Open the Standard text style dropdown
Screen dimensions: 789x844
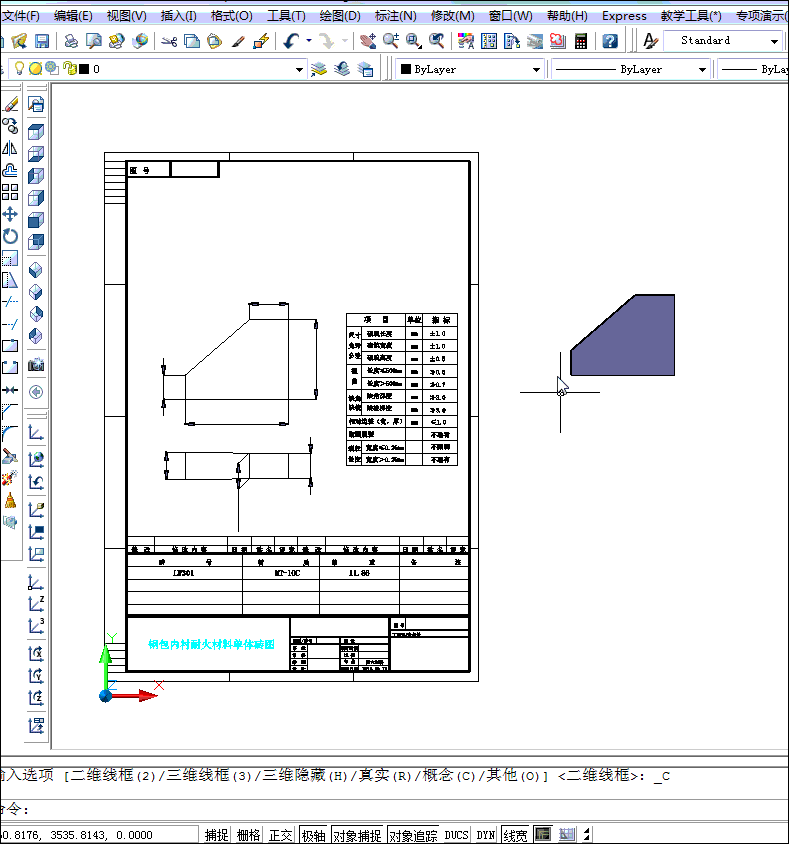coord(774,41)
